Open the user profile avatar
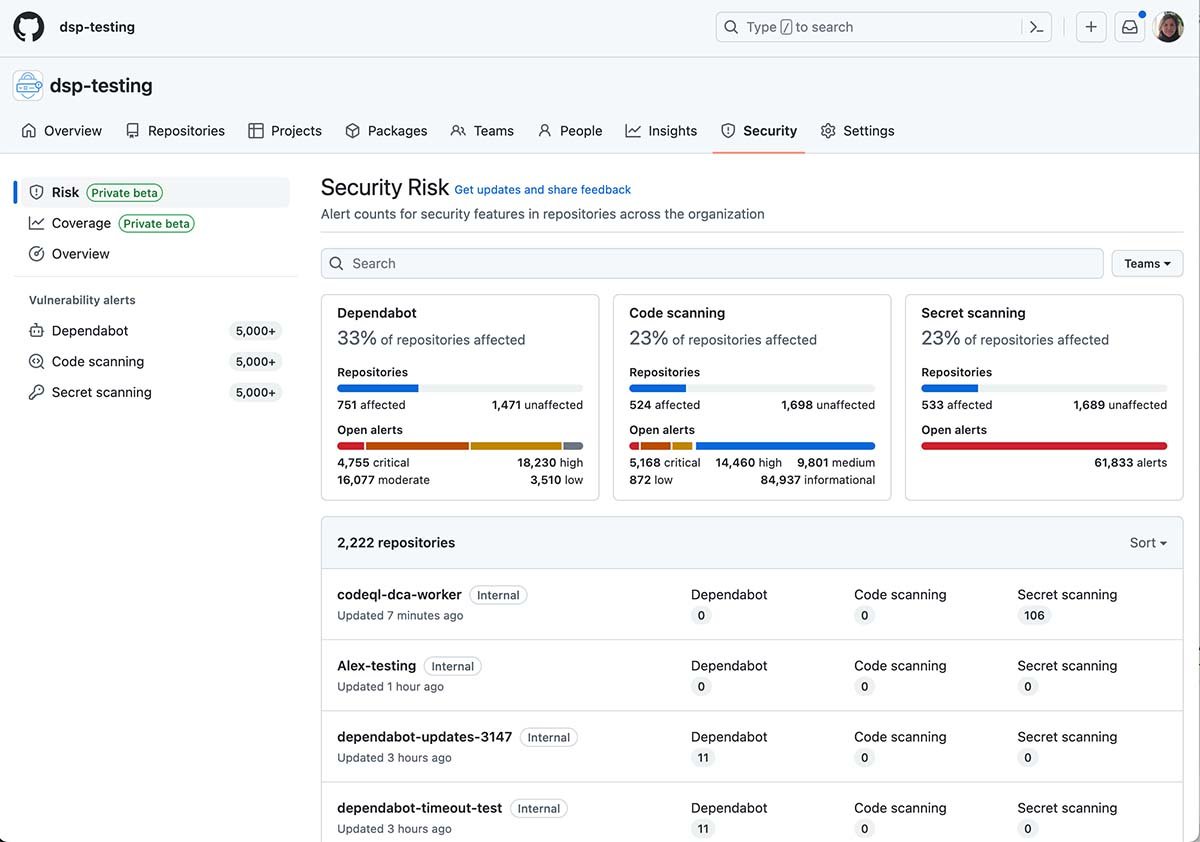The width and height of the screenshot is (1200, 842). point(1168,27)
